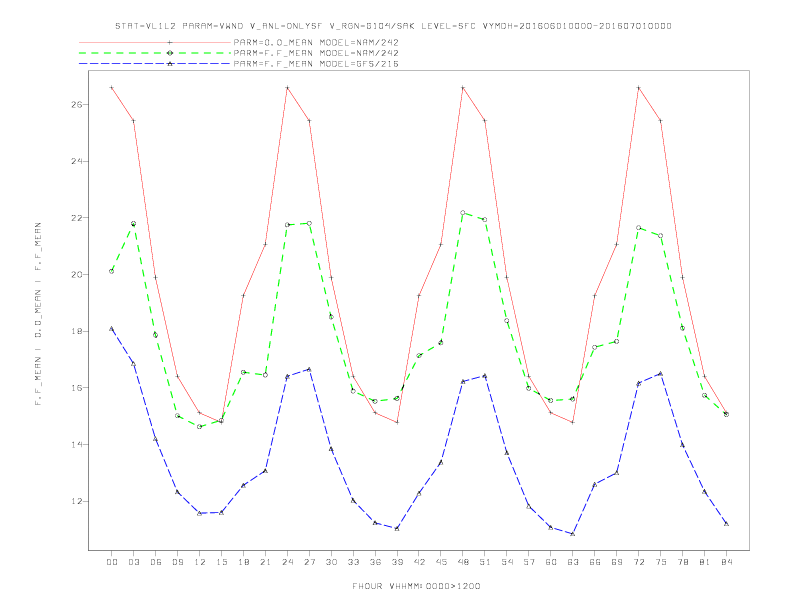This screenshot has width=792, height=612.
Task: Click x-axis tick label 72
Action: [x=638, y=562]
